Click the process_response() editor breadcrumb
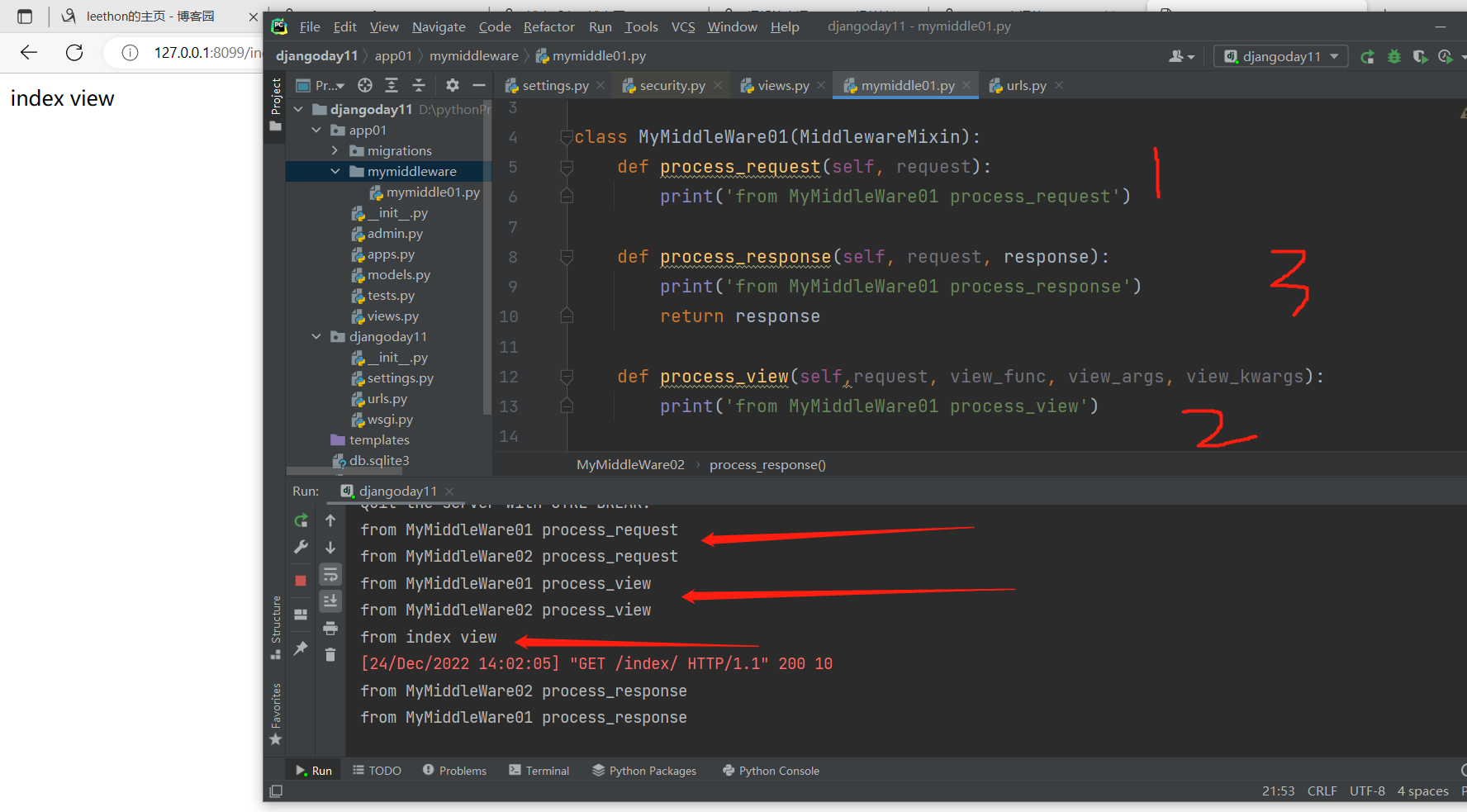The width and height of the screenshot is (1467, 812). [x=767, y=464]
